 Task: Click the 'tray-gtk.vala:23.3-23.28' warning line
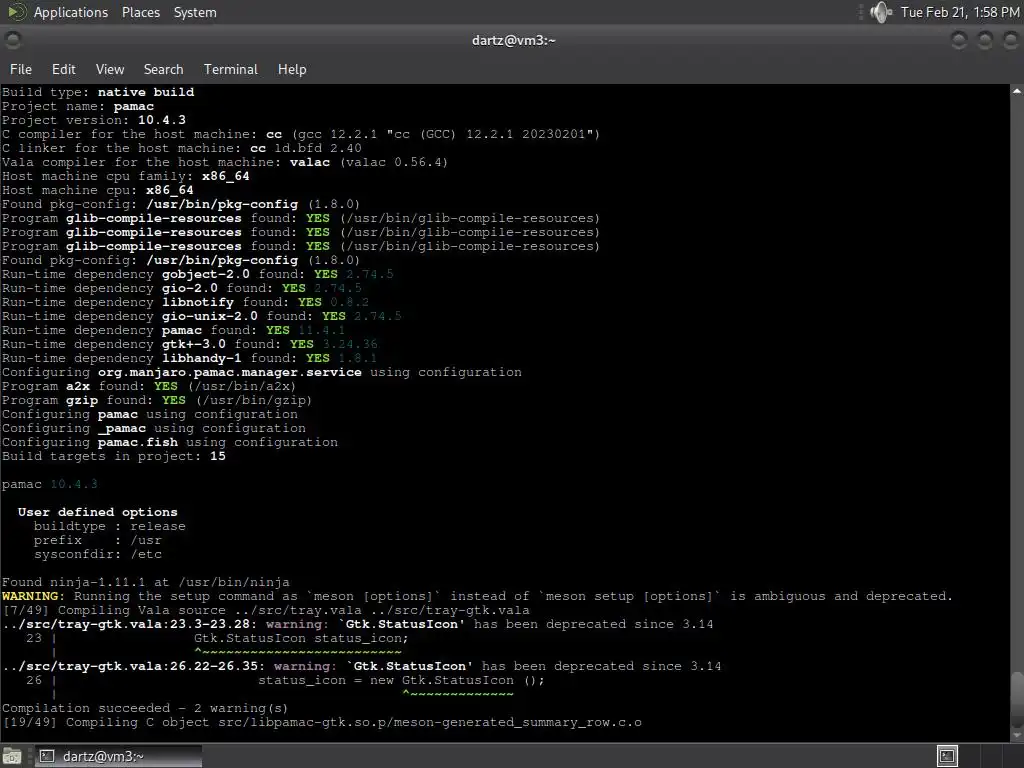tap(358, 624)
